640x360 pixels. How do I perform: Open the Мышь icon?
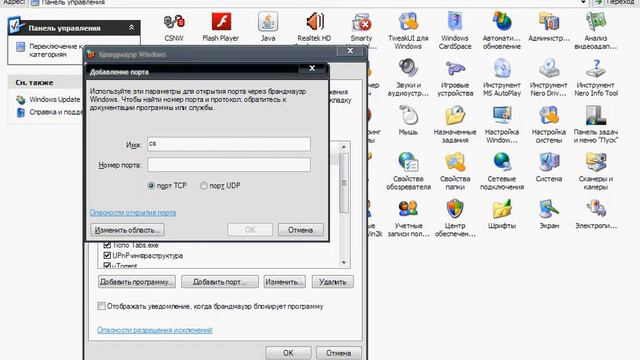pyautogui.click(x=408, y=116)
